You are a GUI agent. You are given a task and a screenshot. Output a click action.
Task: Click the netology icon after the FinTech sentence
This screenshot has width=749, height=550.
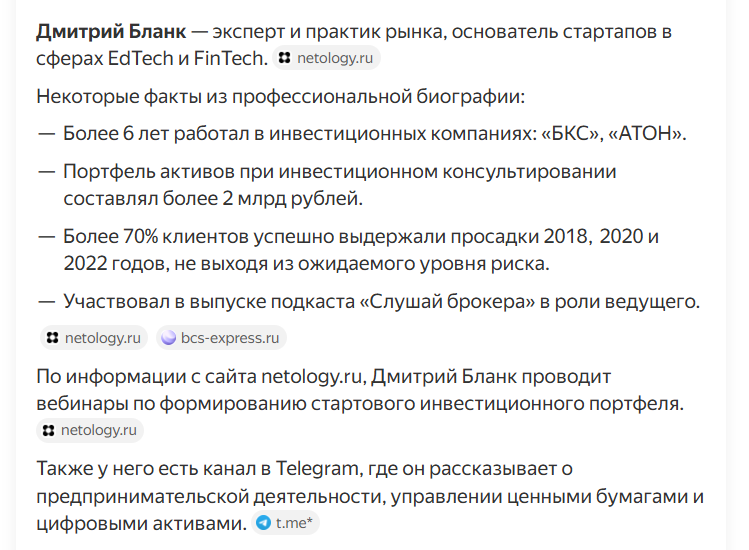pyautogui.click(x=285, y=59)
